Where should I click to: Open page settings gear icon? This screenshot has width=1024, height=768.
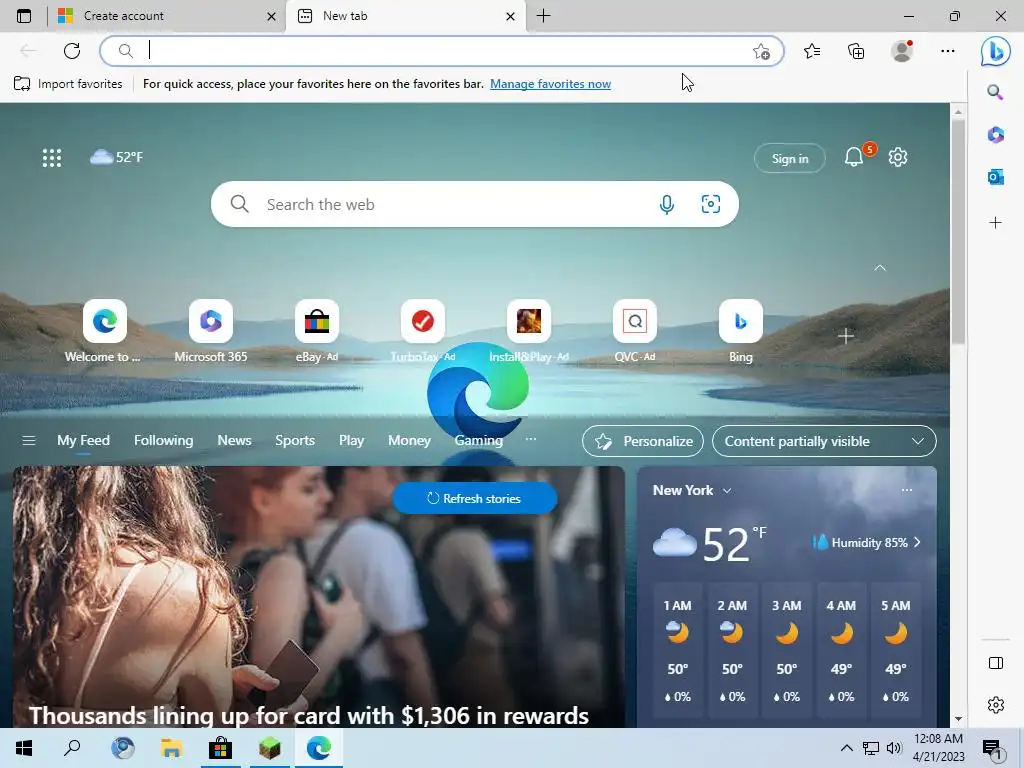point(898,157)
